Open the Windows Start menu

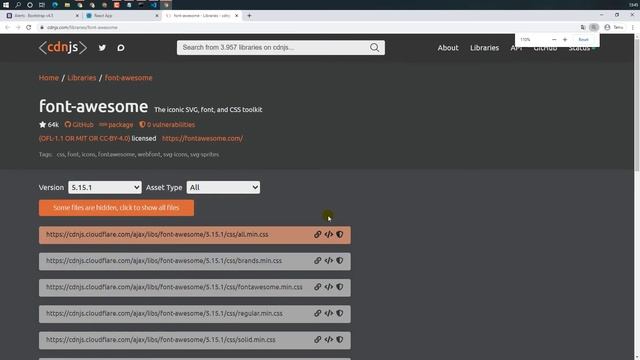coord(6,5)
